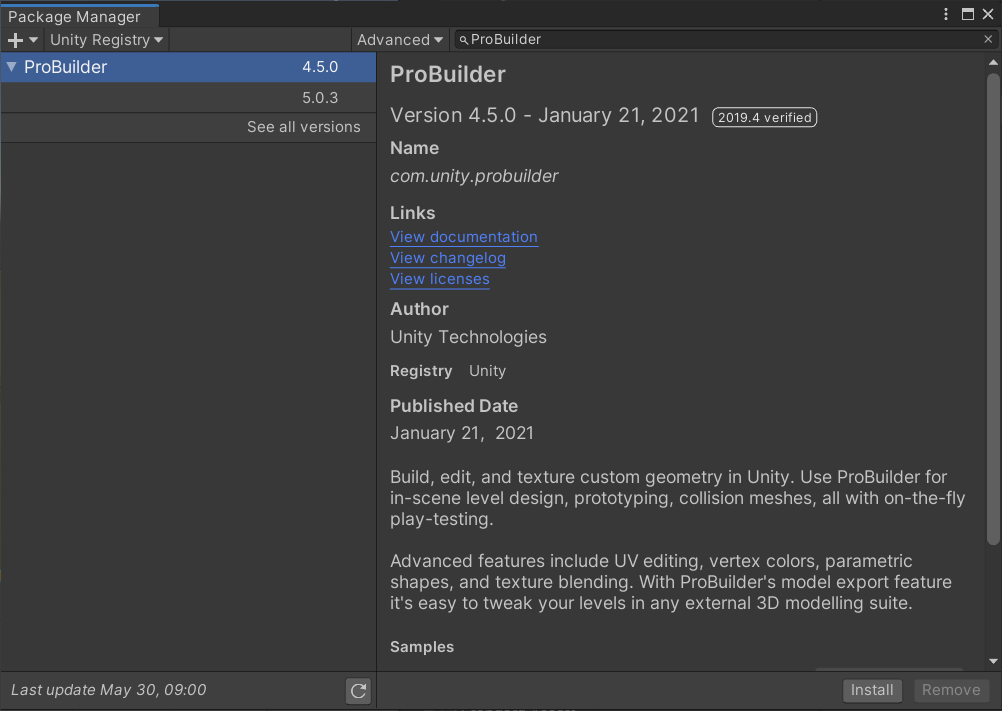Click the vertical scrollbar on the right
Viewport: 1002px width, 711px height.
pyautogui.click(x=992, y=300)
